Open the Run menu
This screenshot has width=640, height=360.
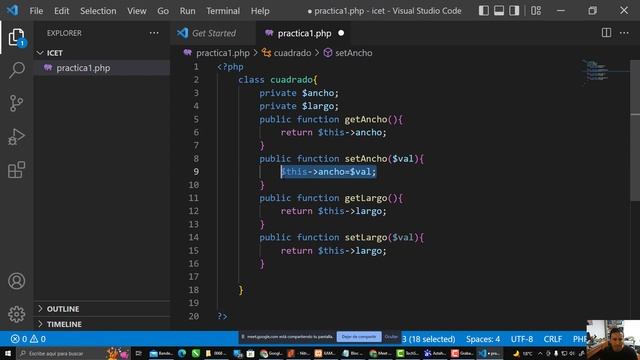point(187,11)
